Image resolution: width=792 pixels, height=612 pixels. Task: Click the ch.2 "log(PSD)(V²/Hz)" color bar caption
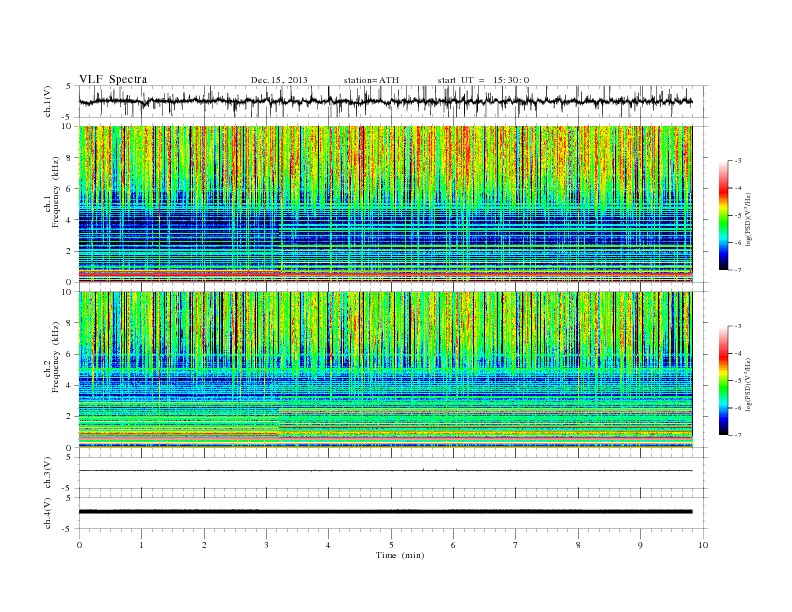tap(749, 385)
